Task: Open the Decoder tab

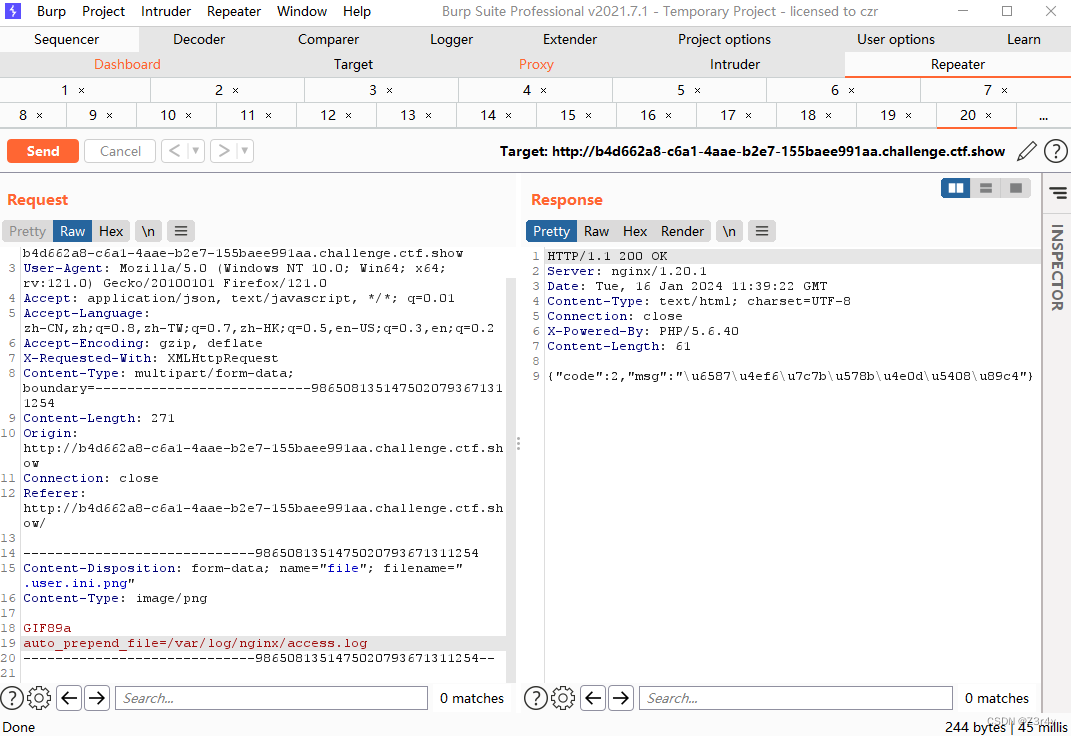Action: (x=199, y=40)
